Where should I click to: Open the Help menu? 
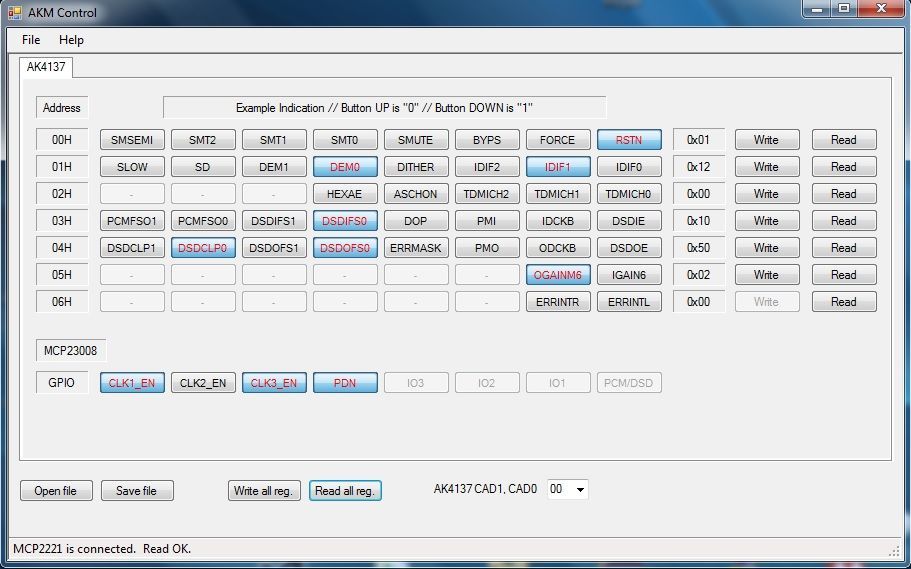coord(71,40)
